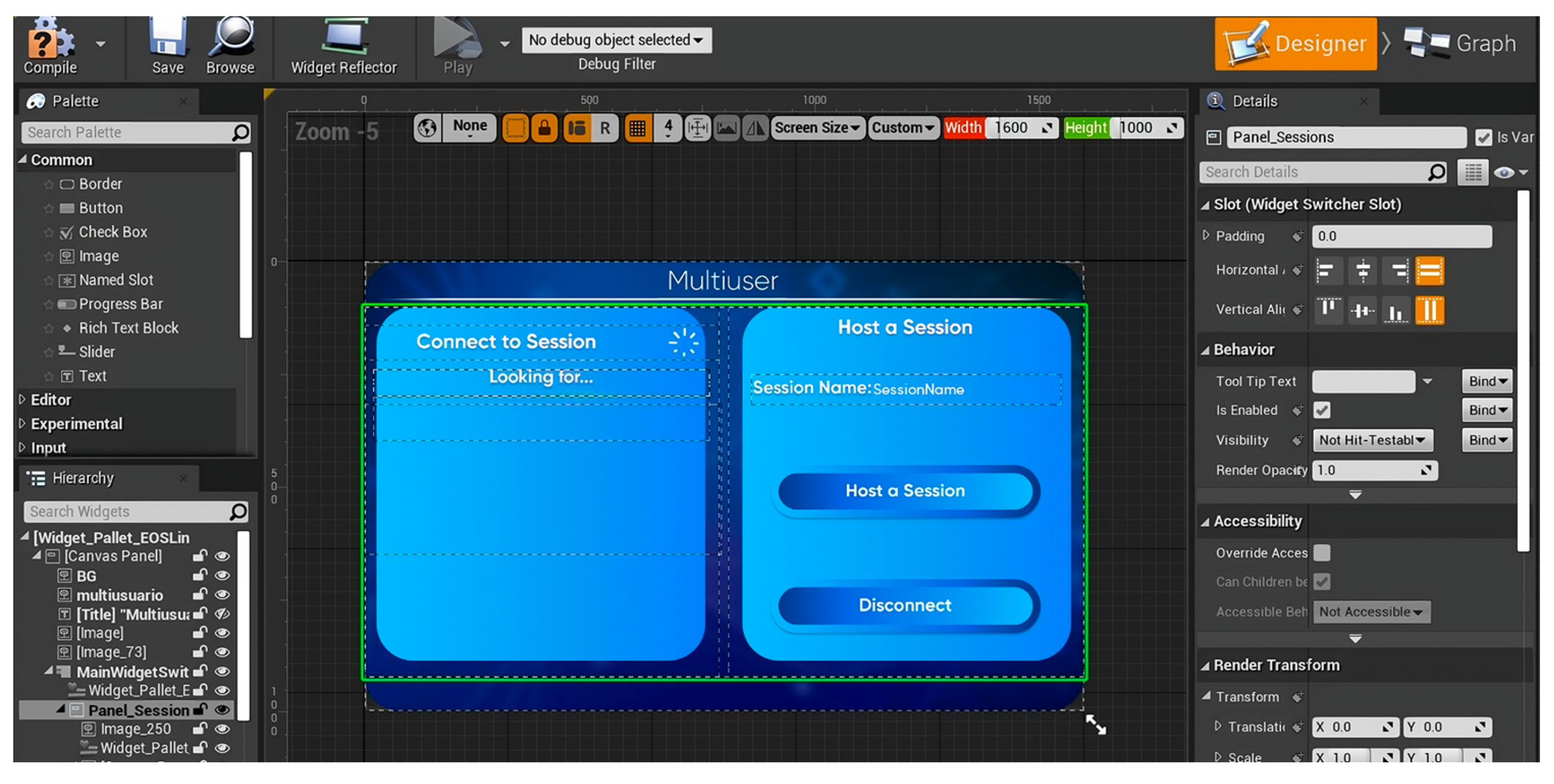Select the fill horizontally alignment icon

(x=1429, y=271)
